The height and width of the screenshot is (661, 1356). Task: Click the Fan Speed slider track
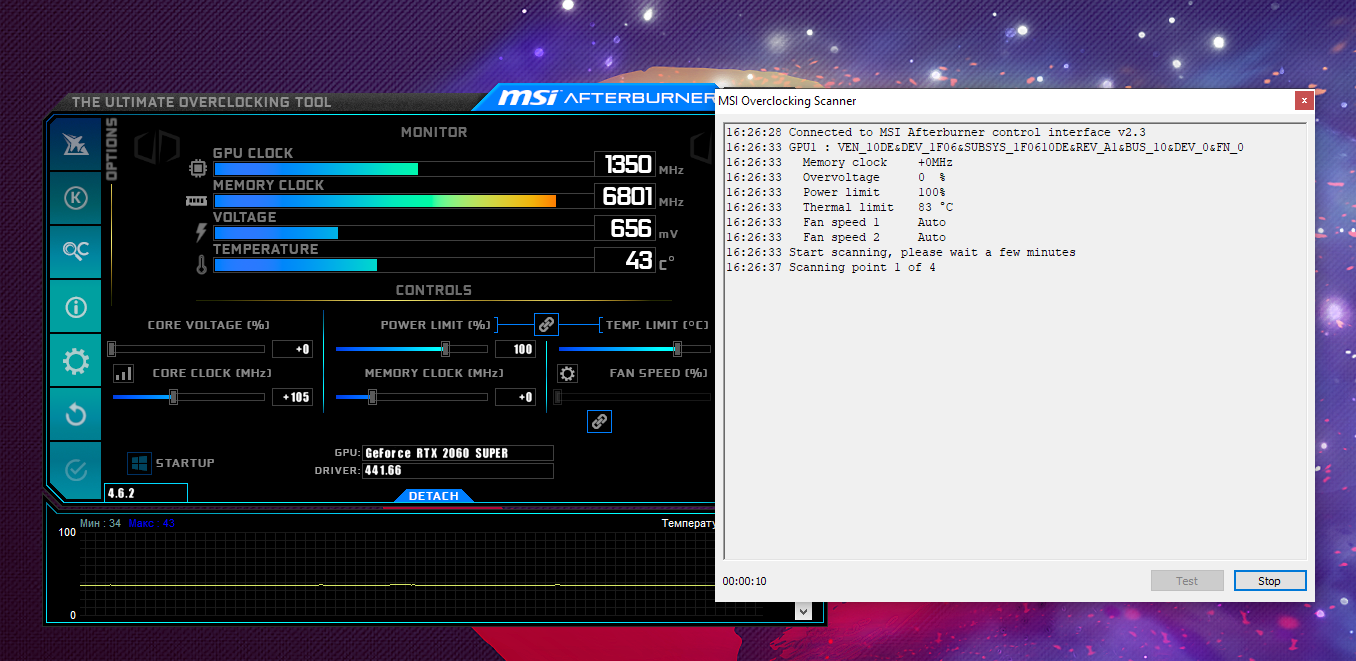pos(634,397)
